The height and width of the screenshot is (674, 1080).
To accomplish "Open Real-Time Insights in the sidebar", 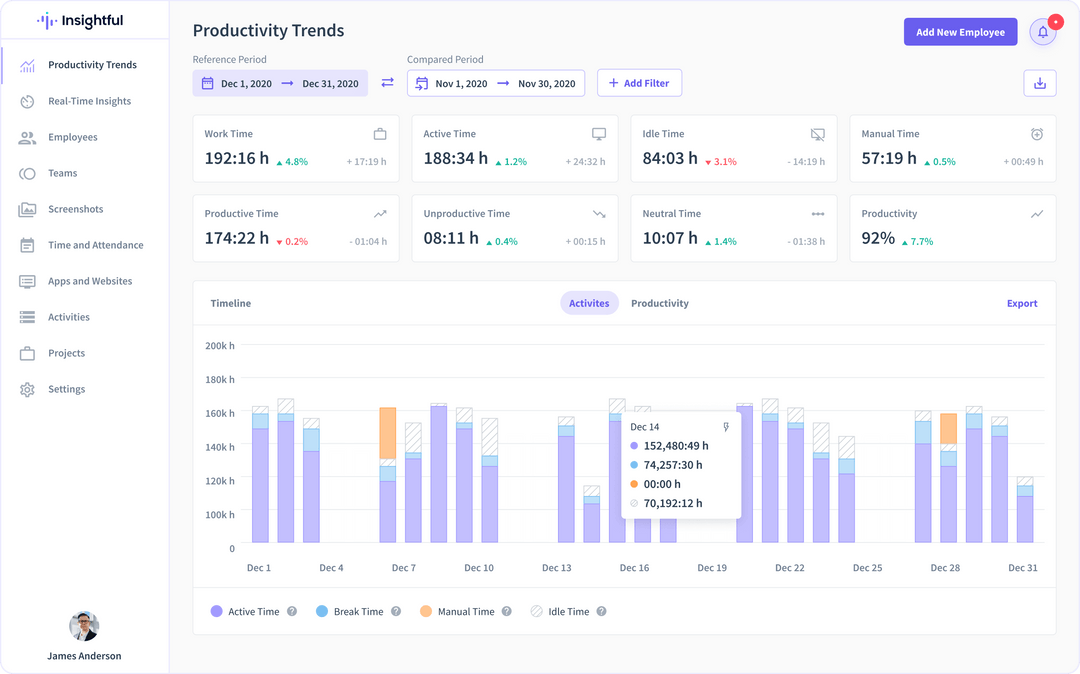I will click(89, 101).
